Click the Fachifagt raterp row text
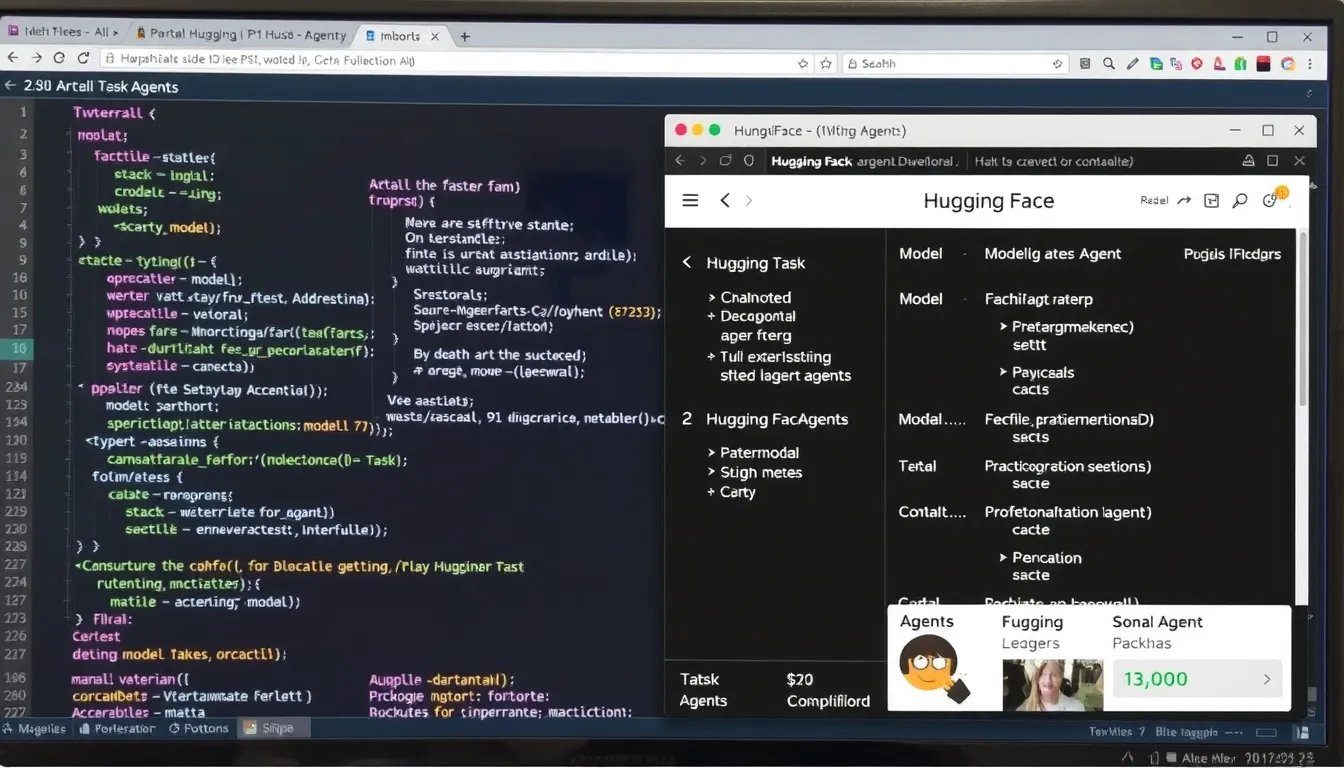 pos(1039,299)
